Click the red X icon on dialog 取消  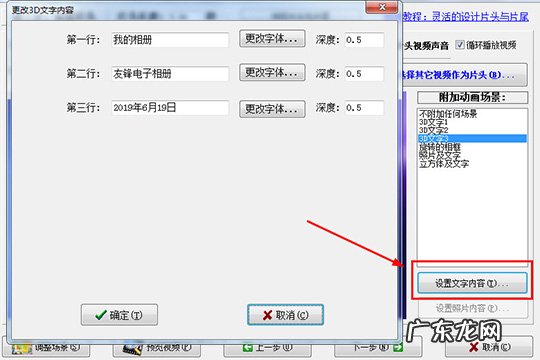[267, 315]
